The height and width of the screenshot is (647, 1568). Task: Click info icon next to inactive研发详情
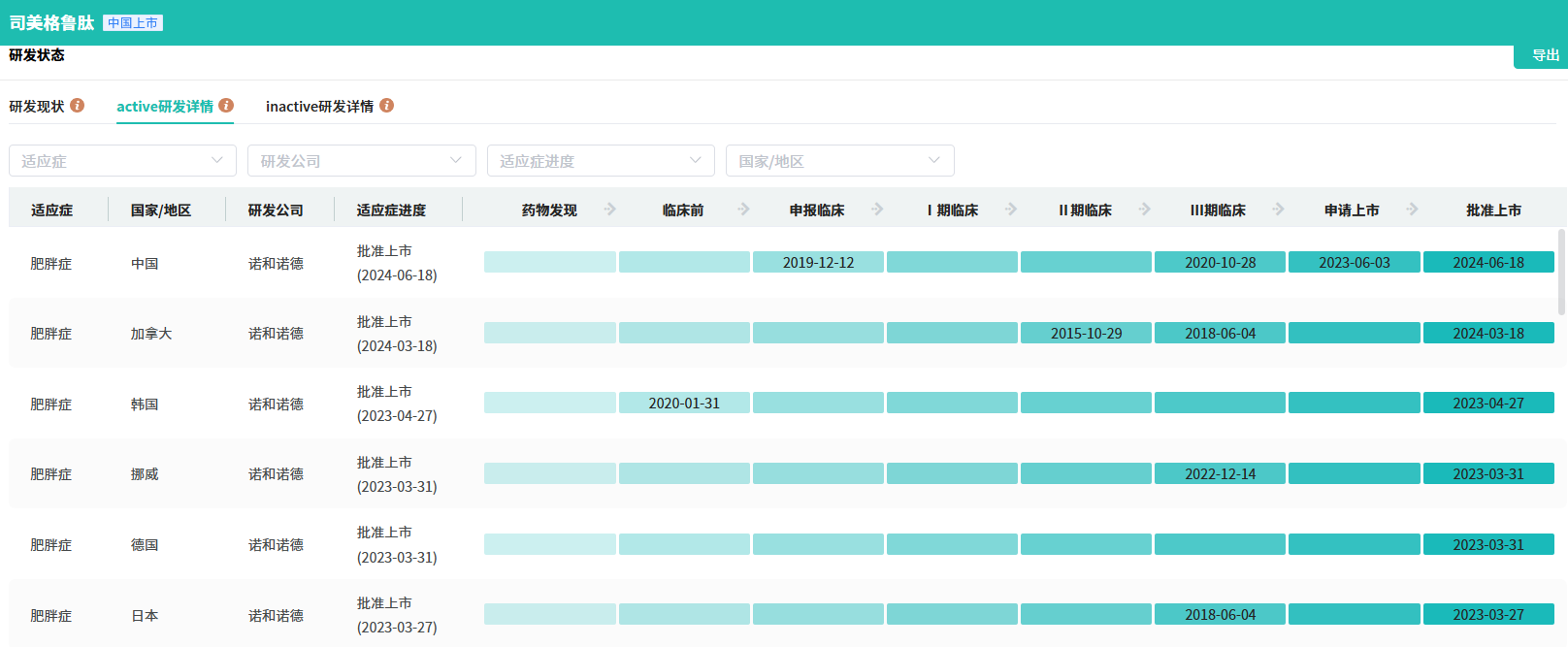tap(386, 106)
